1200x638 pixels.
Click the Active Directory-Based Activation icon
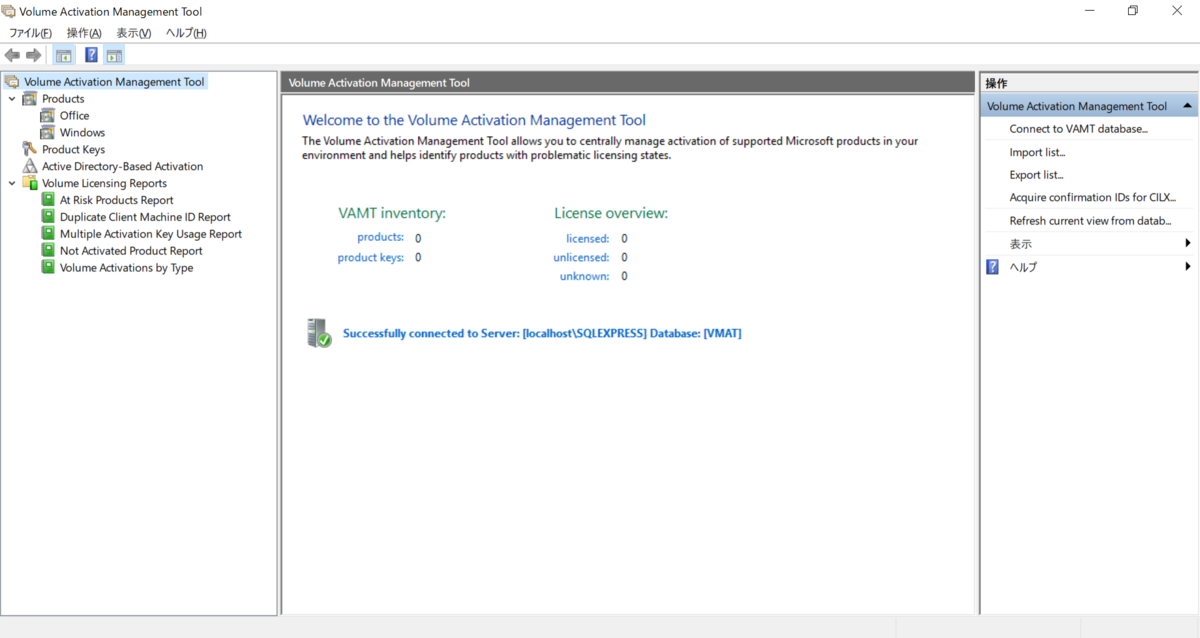click(30, 167)
